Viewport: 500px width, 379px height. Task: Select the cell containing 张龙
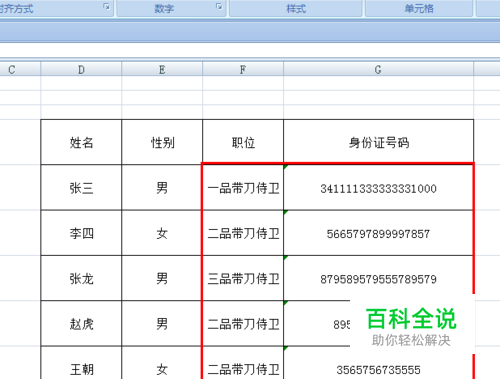[81, 278]
